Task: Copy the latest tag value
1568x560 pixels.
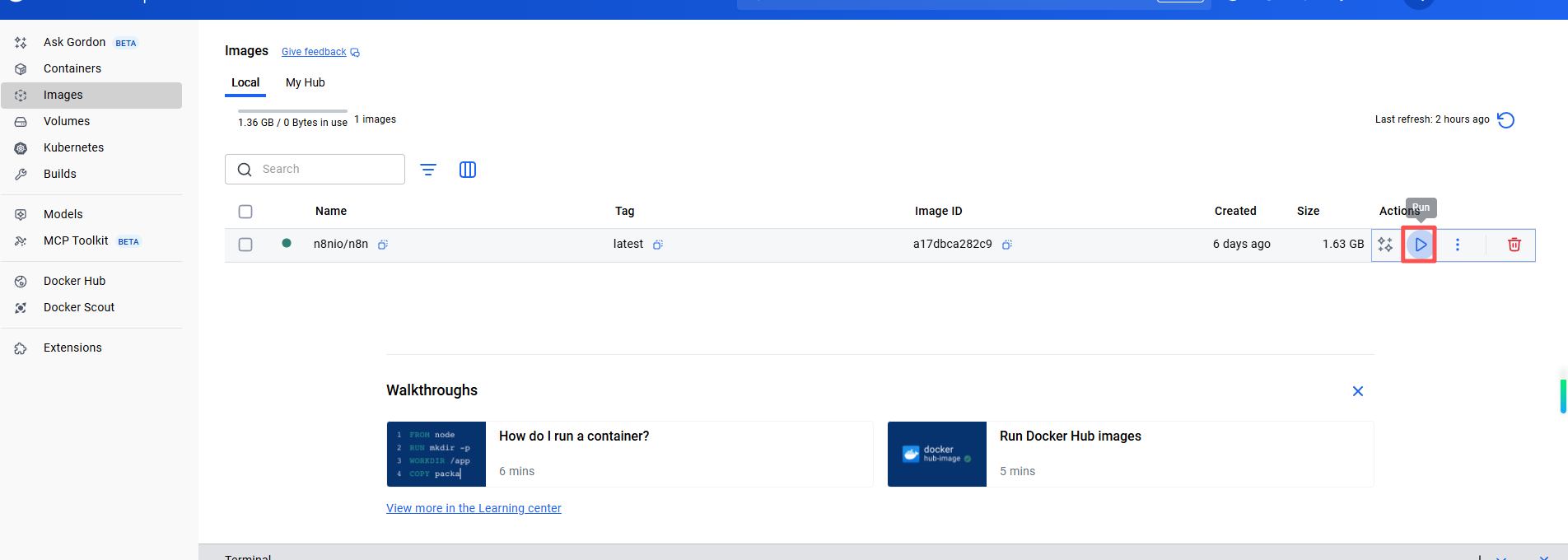Action: (x=658, y=245)
